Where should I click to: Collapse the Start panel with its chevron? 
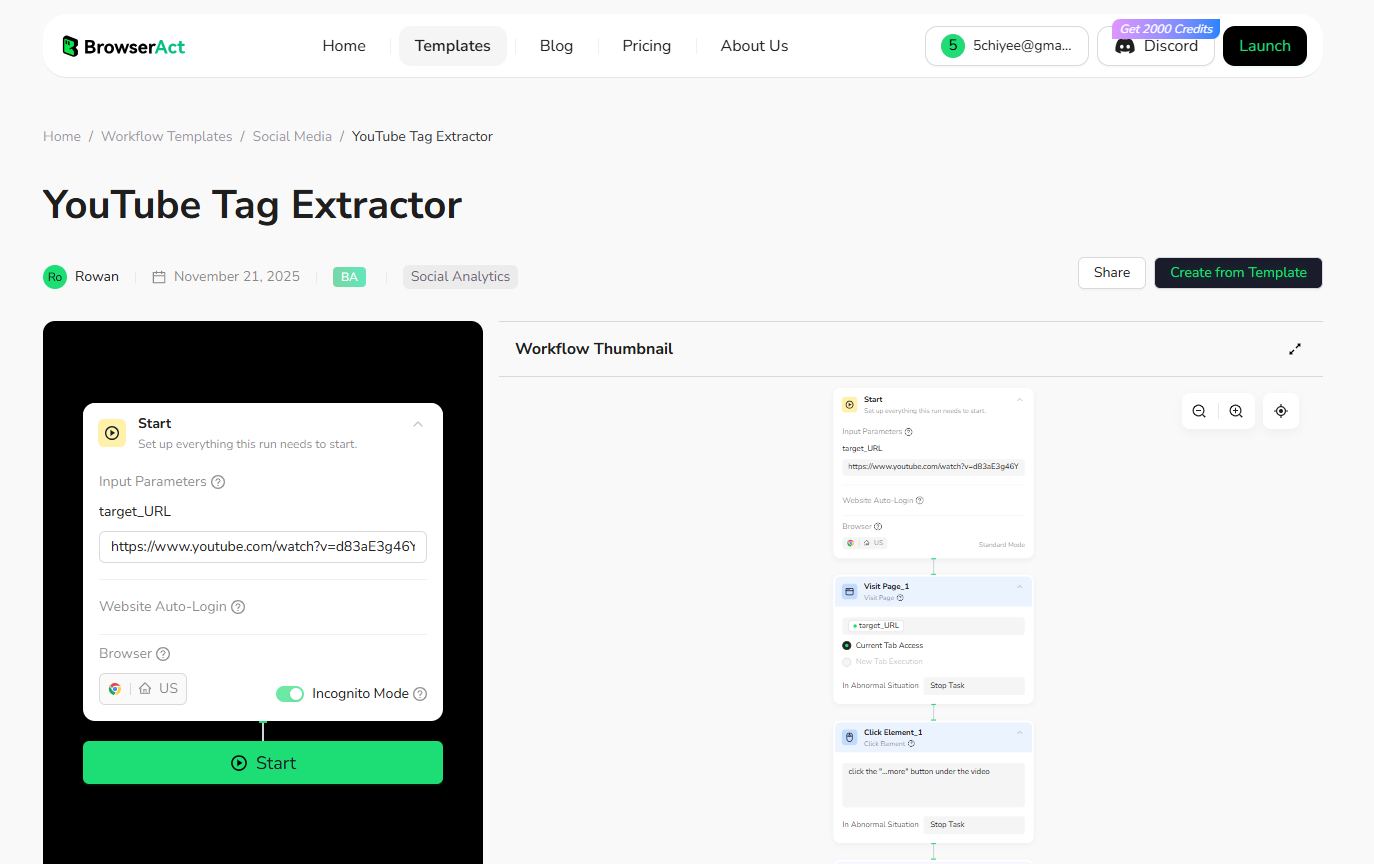[418, 423]
